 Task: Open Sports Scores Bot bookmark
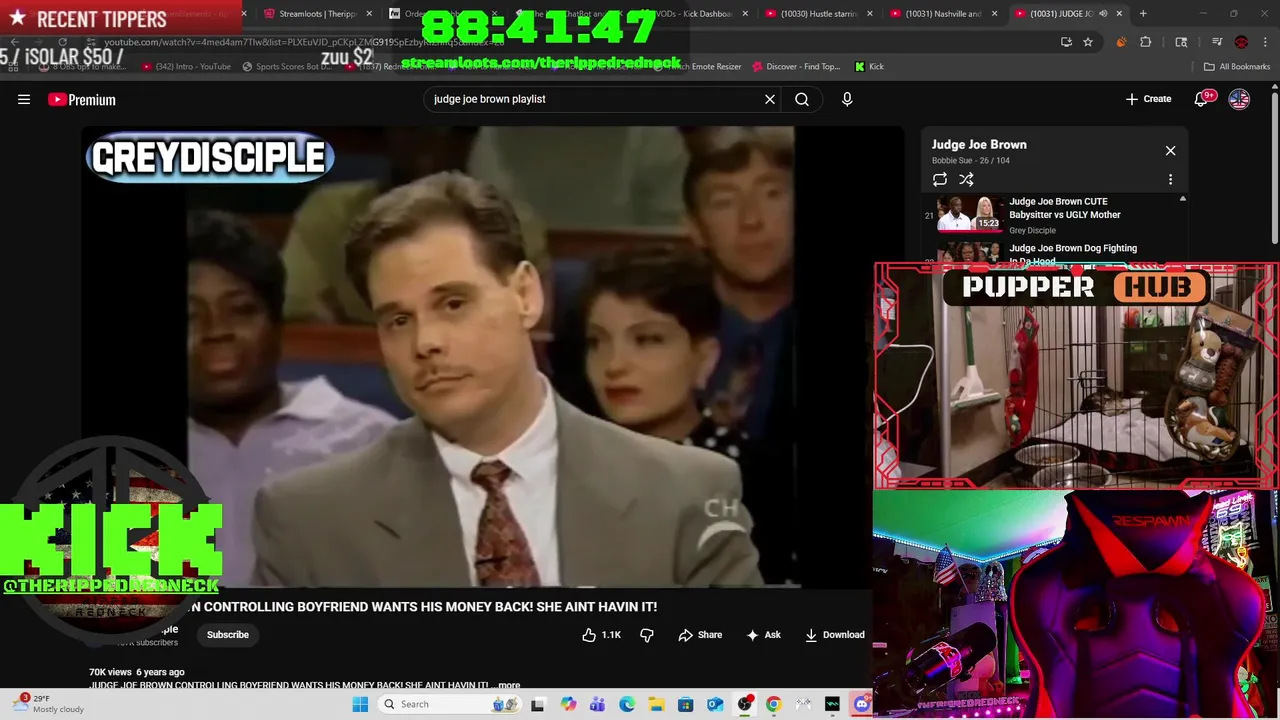[287, 66]
